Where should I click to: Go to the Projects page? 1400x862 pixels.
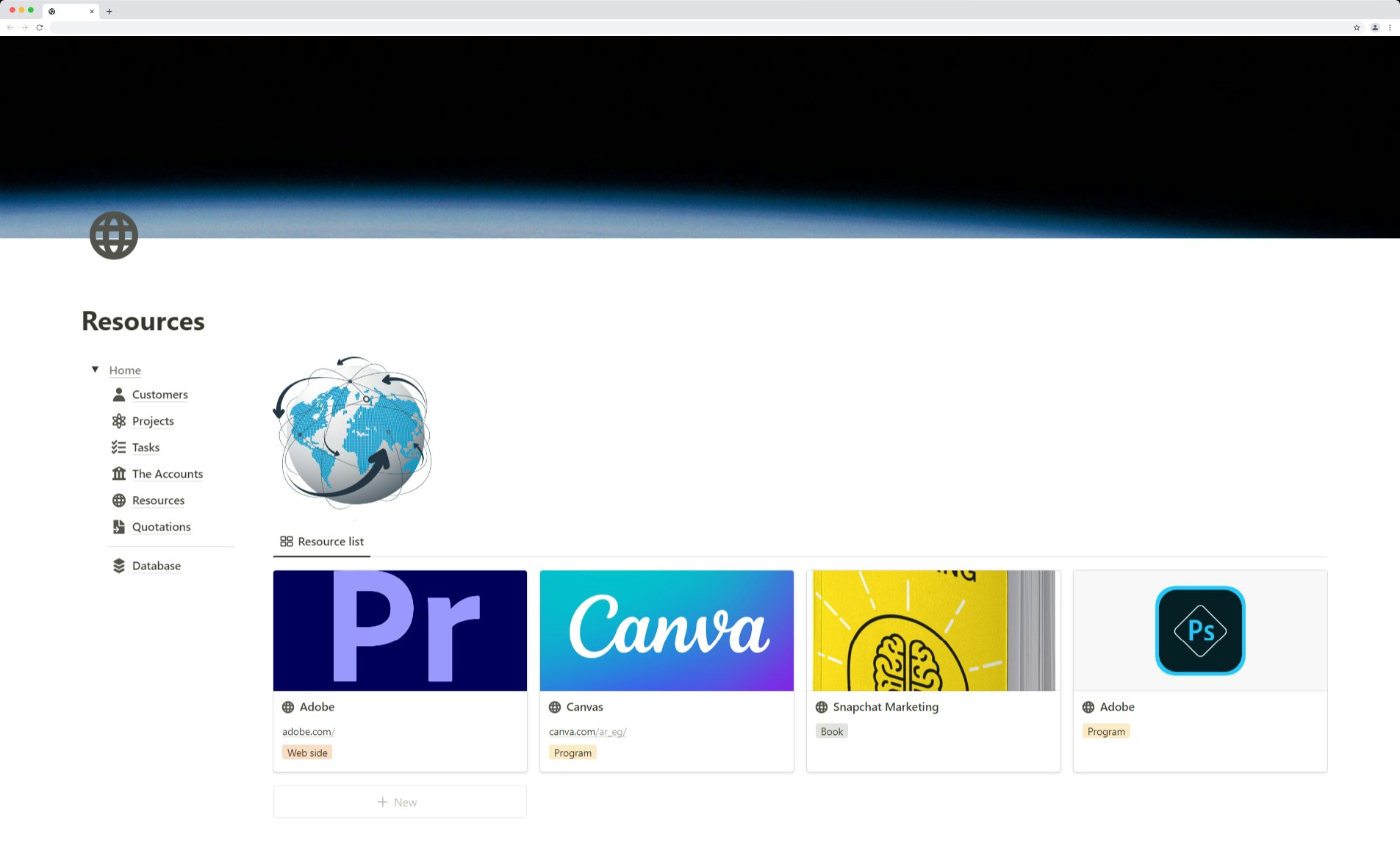(x=153, y=421)
